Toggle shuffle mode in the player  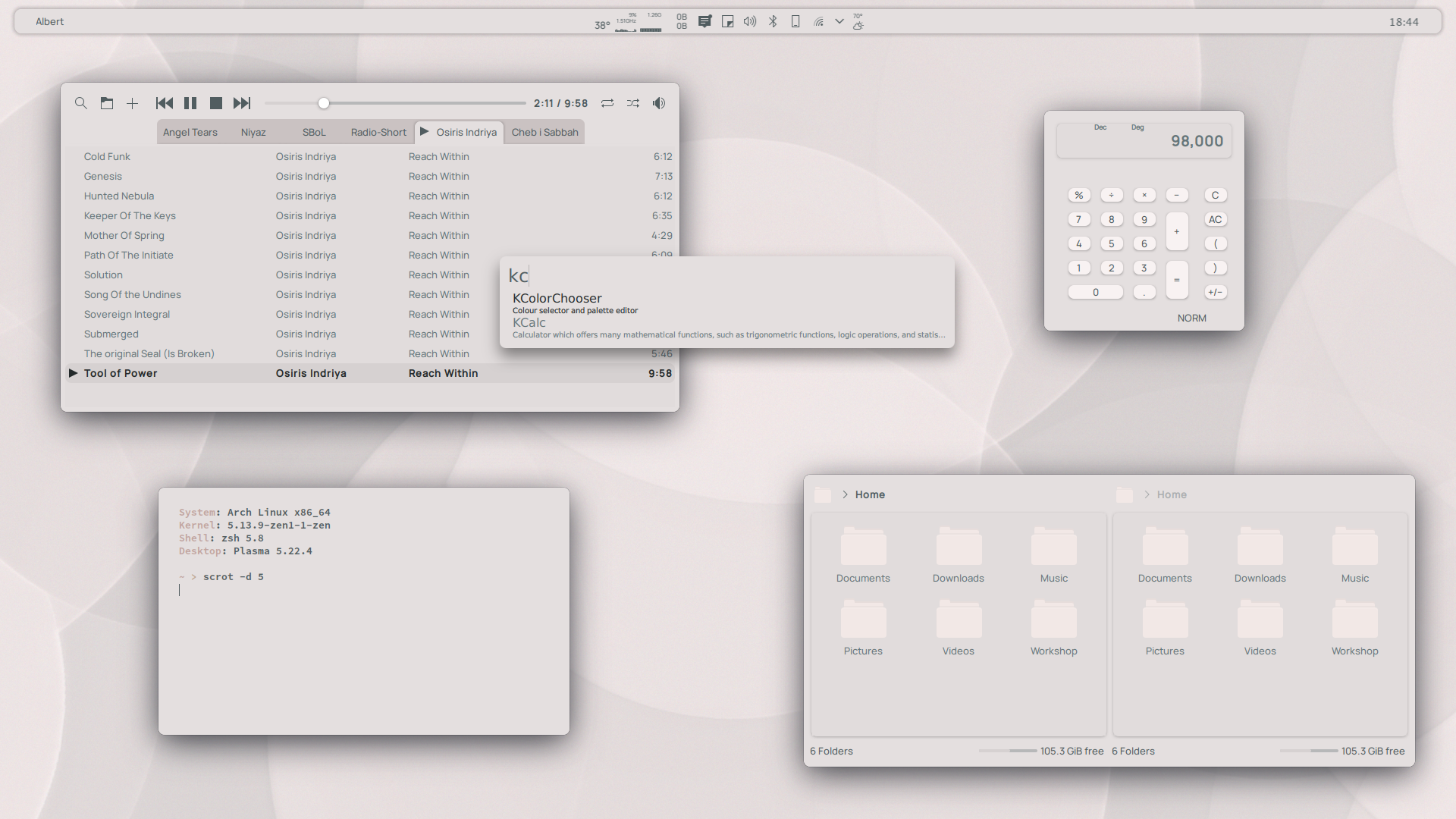[633, 103]
